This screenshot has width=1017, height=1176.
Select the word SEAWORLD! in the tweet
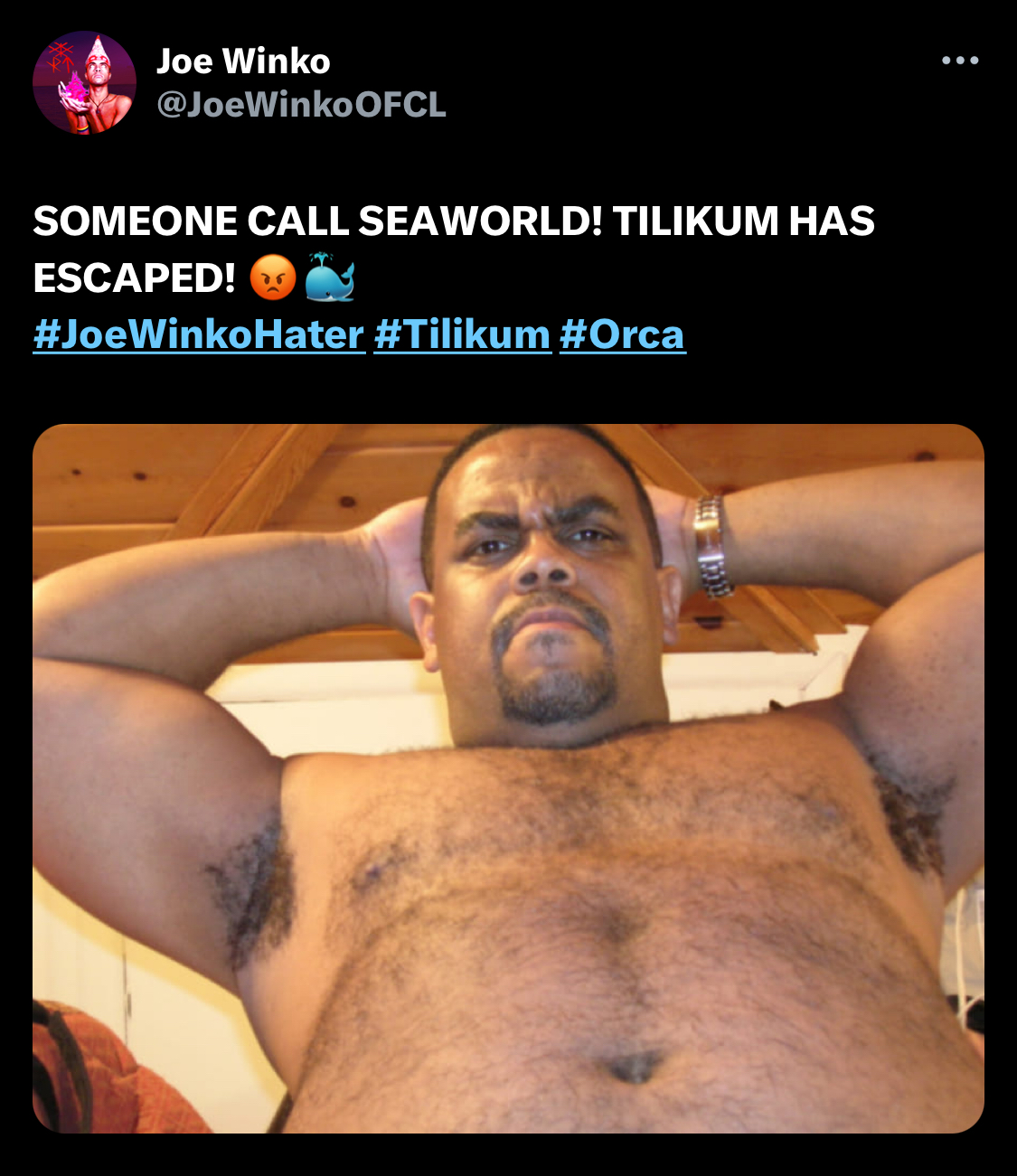coord(480,221)
